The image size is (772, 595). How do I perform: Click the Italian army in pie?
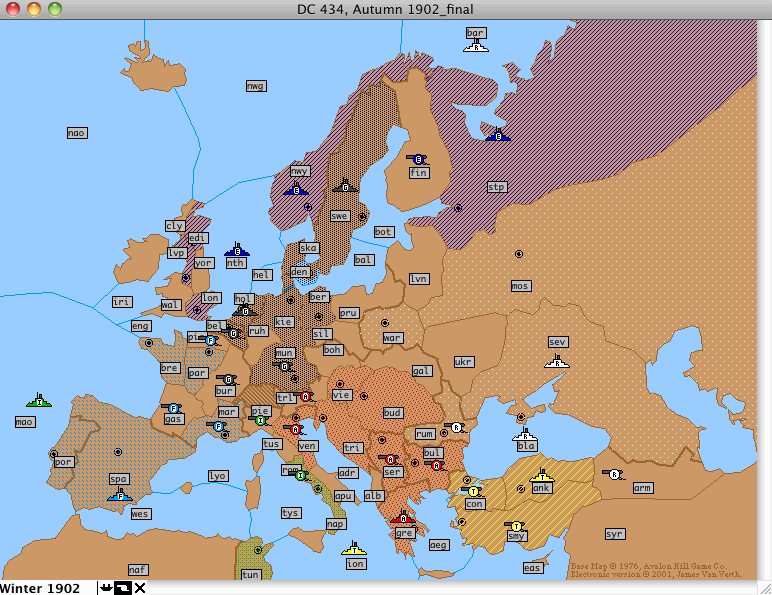coord(260,420)
